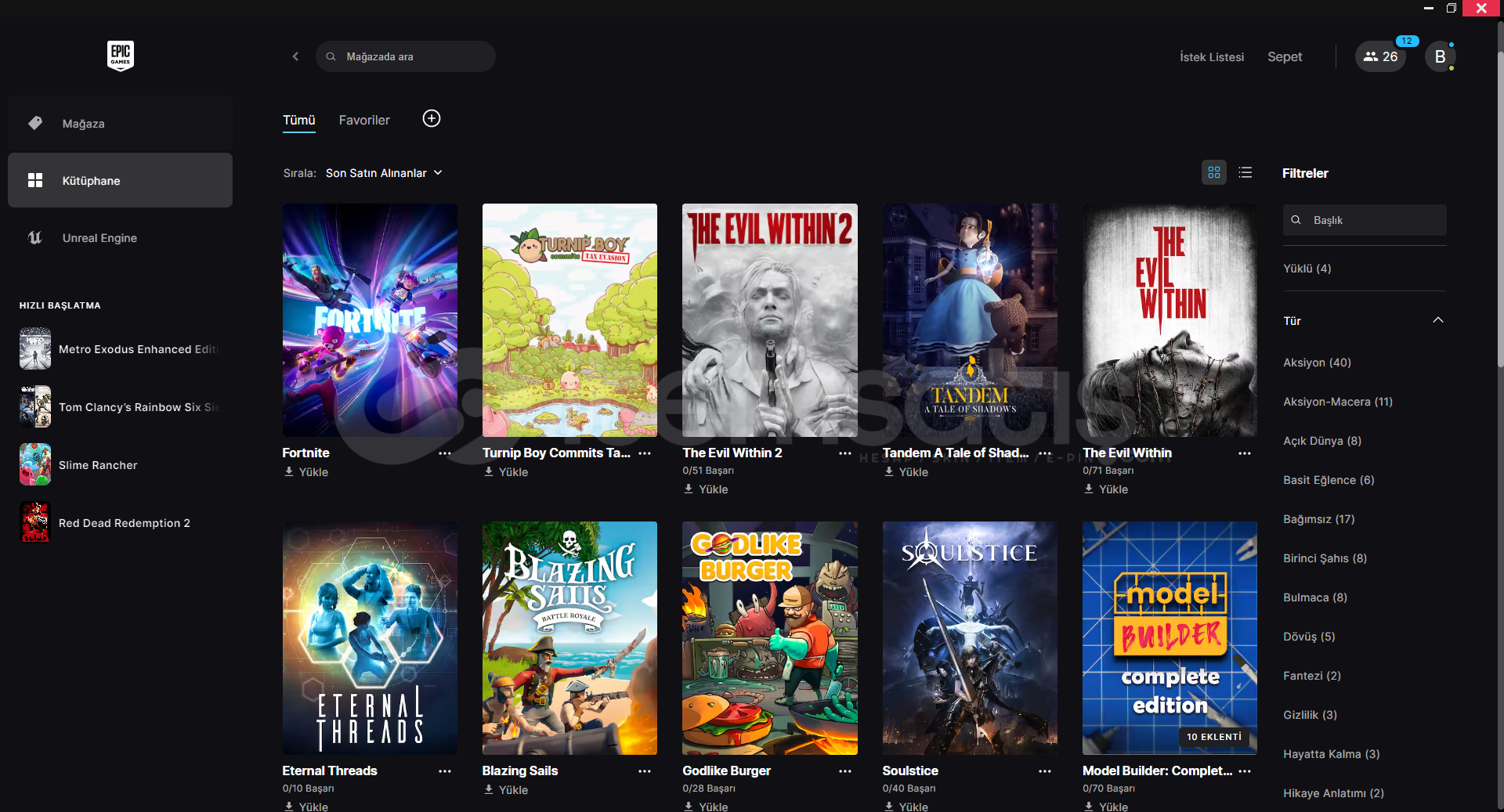Open the friends list icon showing 26
Viewport: 1504px width, 812px height.
pyautogui.click(x=1380, y=56)
